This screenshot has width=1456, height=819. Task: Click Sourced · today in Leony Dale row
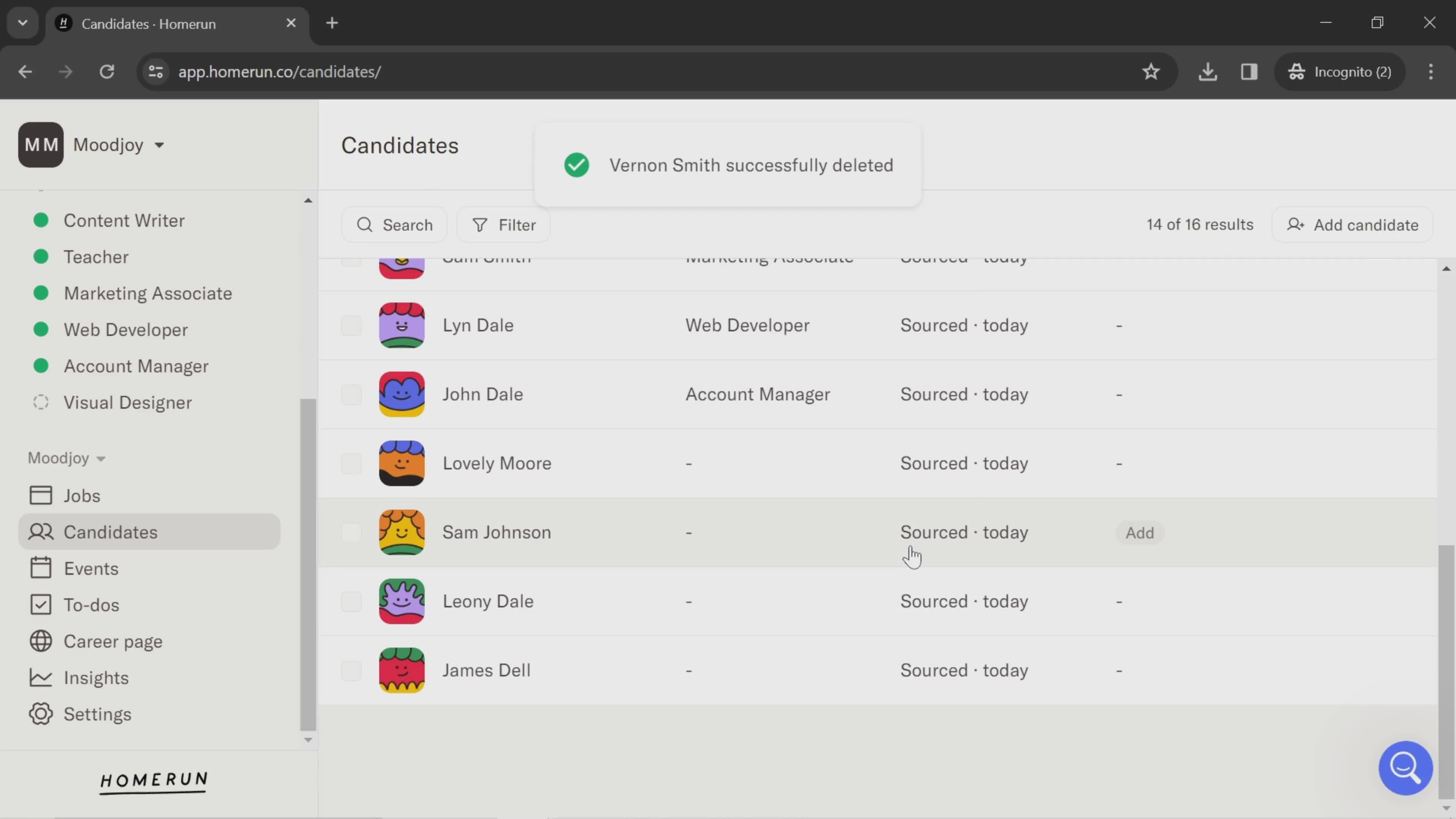coord(964,601)
